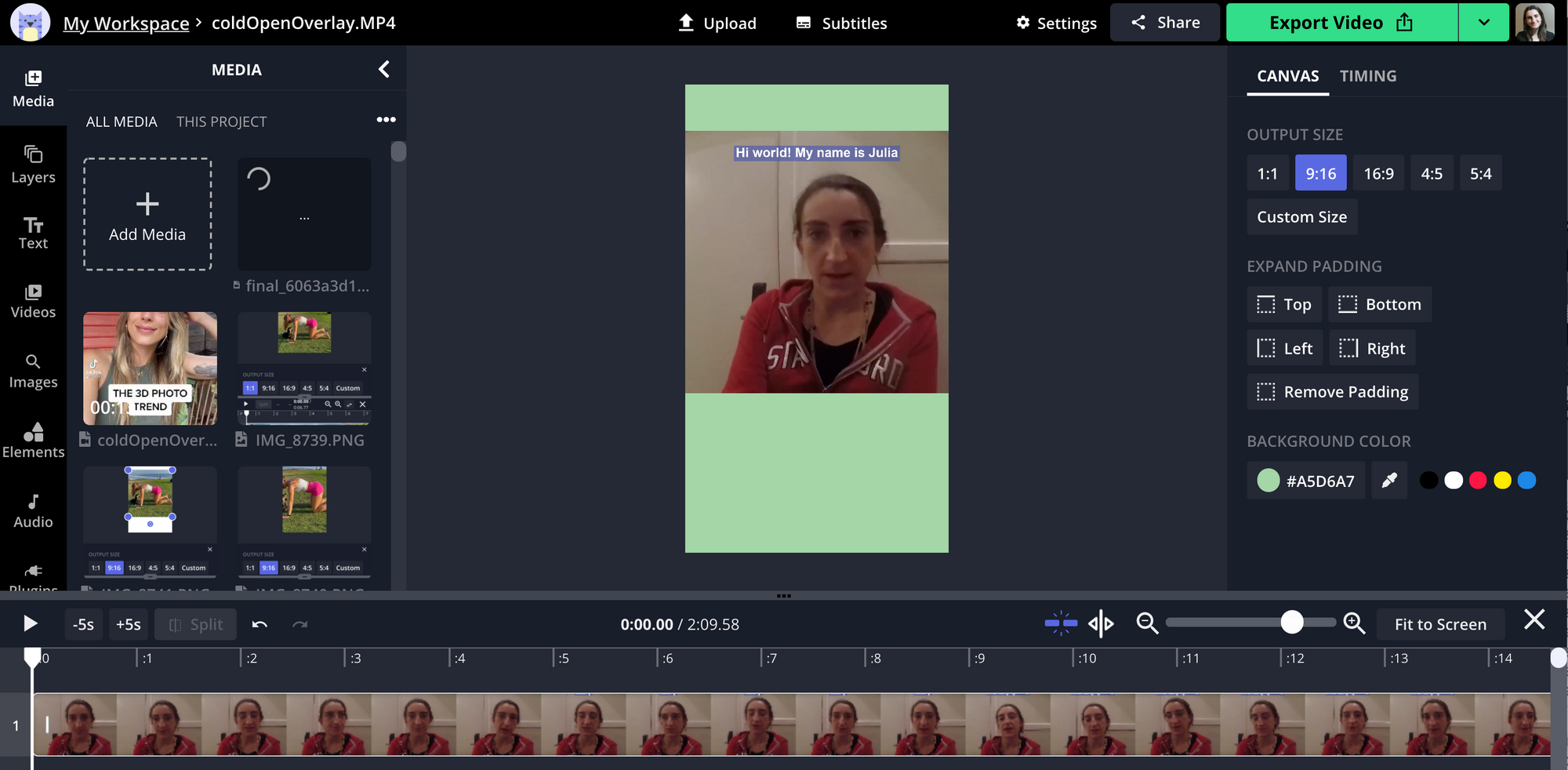Choose the 4:5 output size
Viewport: 1568px width, 770px height.
coord(1432,173)
